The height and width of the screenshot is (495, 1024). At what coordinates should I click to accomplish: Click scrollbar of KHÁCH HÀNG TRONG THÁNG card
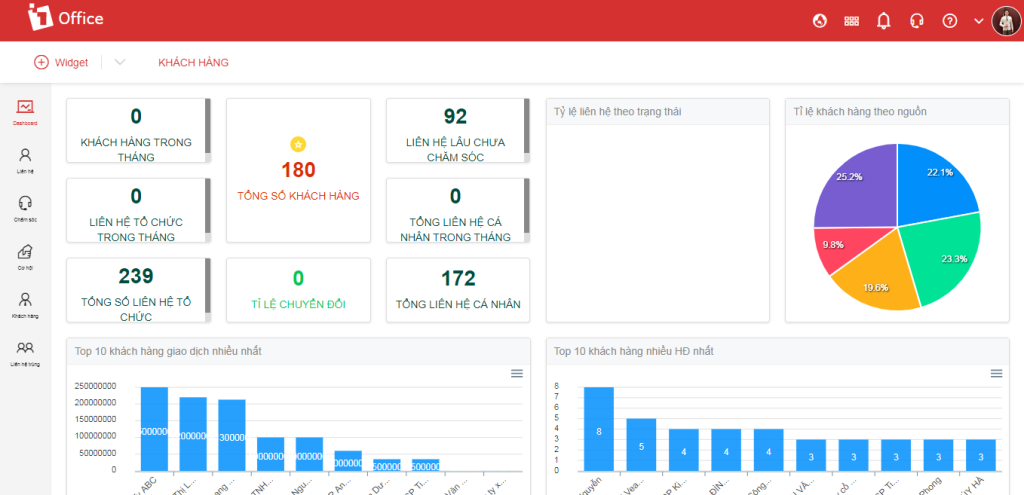[x=208, y=126]
